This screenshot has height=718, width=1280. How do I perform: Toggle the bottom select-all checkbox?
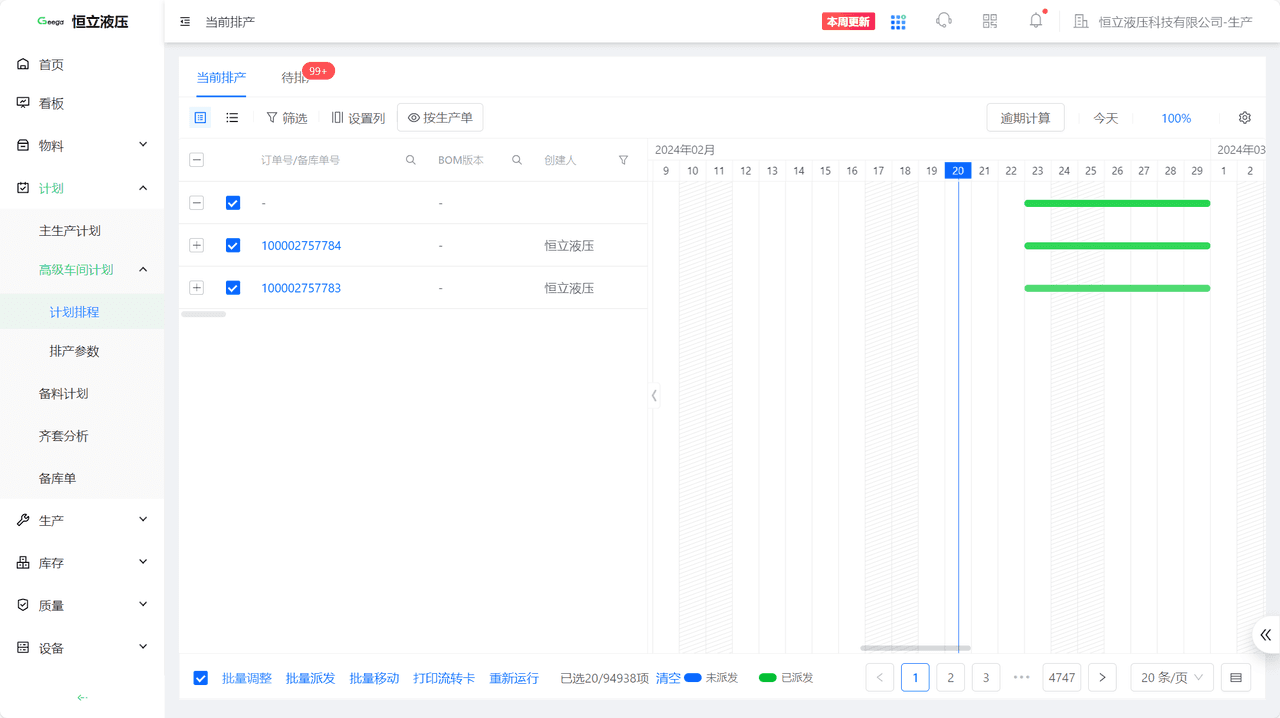(201, 678)
